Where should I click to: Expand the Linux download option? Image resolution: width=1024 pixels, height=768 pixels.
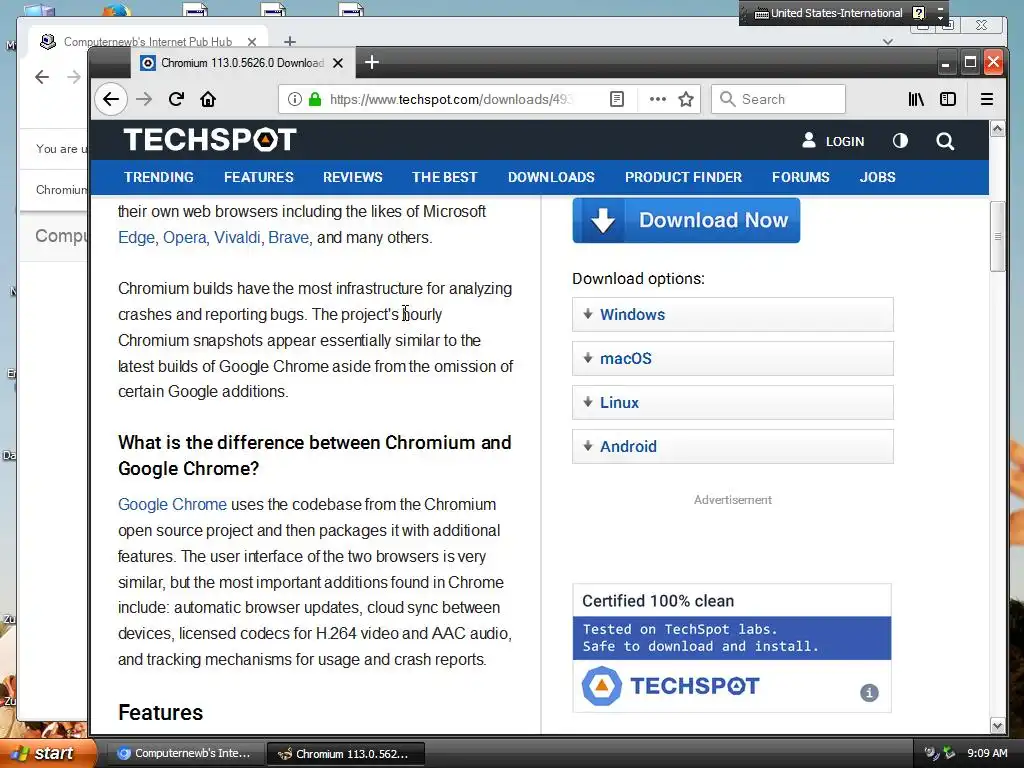[x=732, y=402]
